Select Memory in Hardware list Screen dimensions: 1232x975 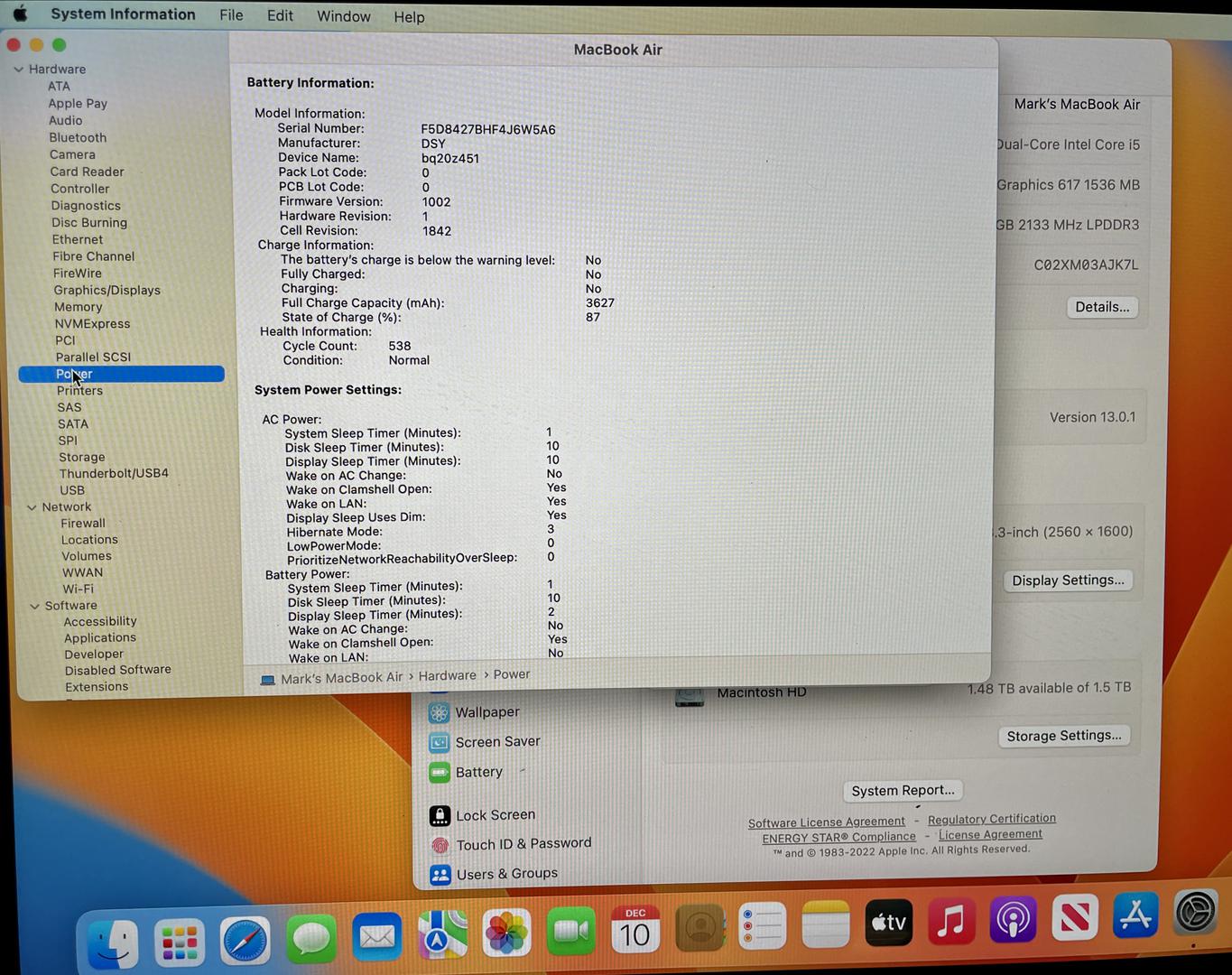pos(78,307)
